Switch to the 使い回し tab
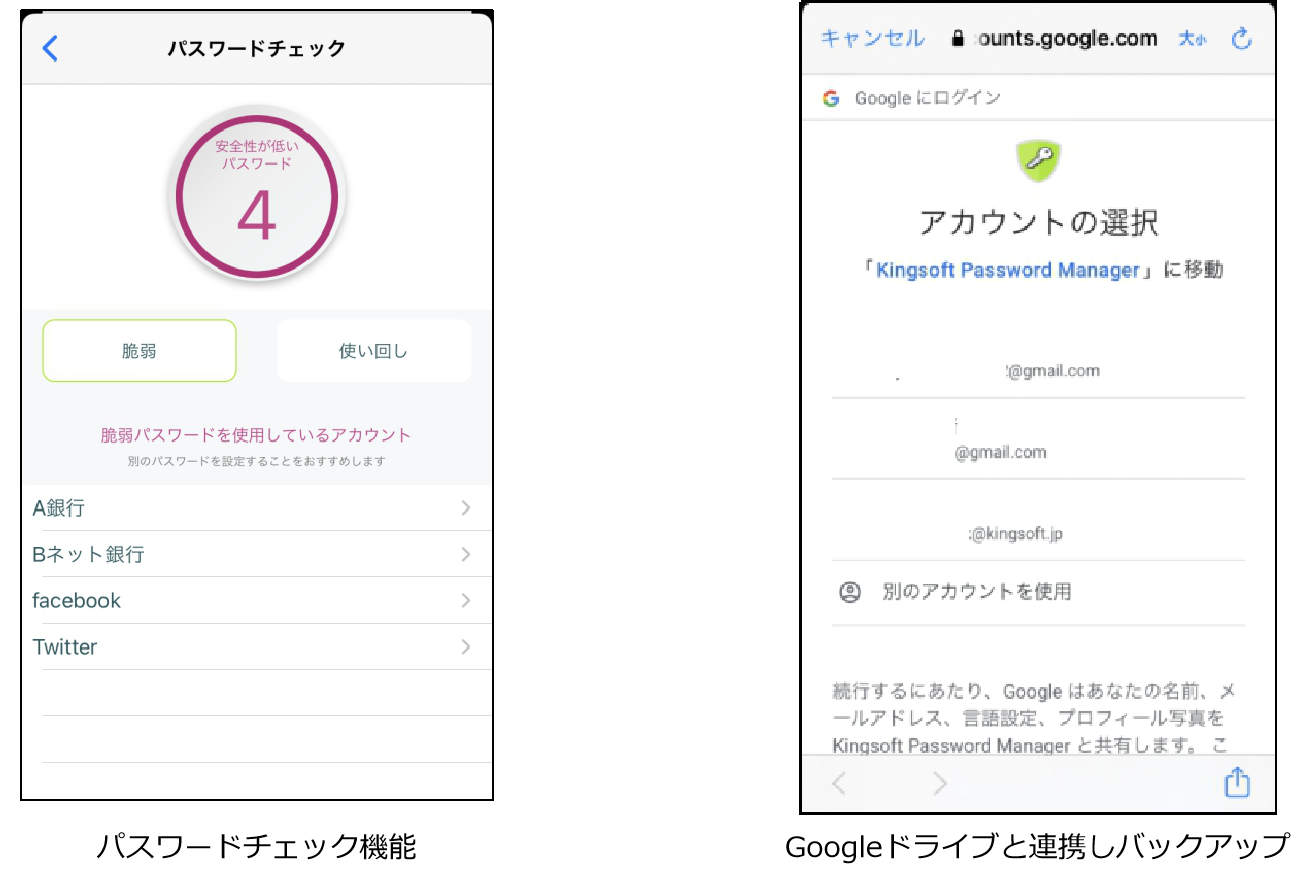Viewport: 1310px width, 875px height. pos(373,351)
